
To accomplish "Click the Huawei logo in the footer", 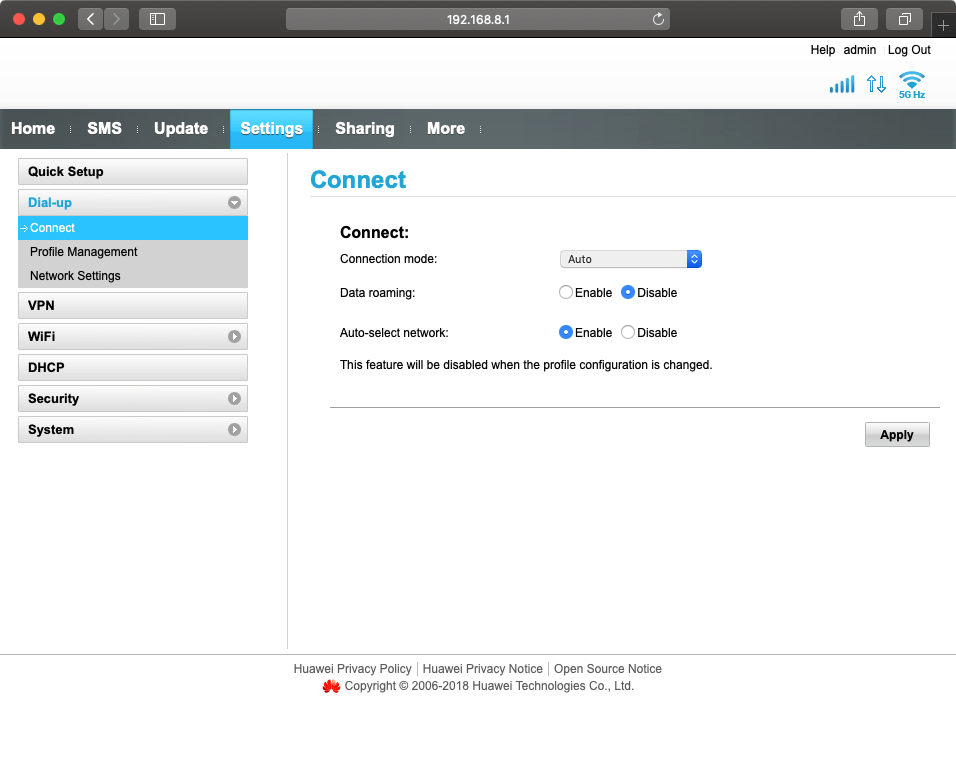I will (x=332, y=686).
